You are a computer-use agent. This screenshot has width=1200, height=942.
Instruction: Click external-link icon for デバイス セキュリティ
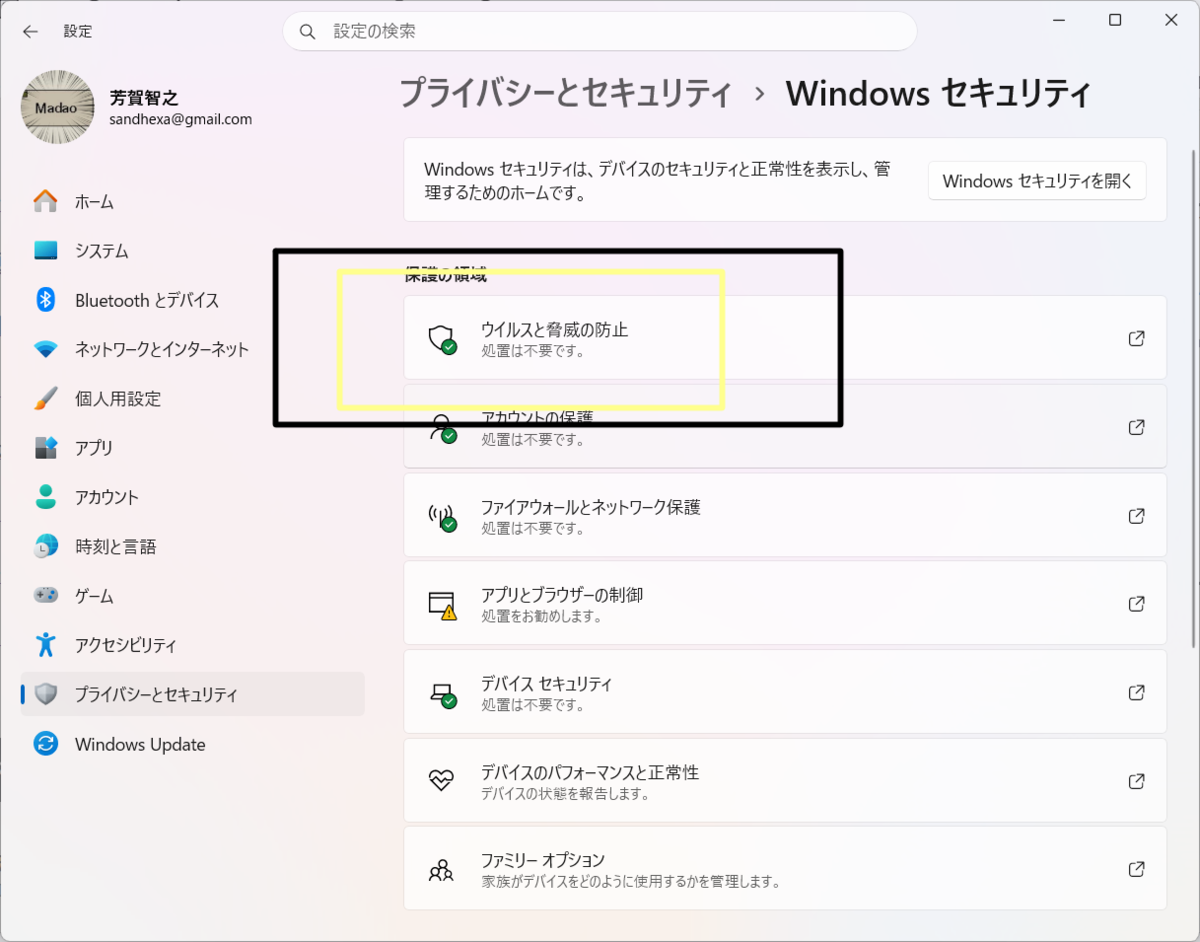click(1136, 692)
